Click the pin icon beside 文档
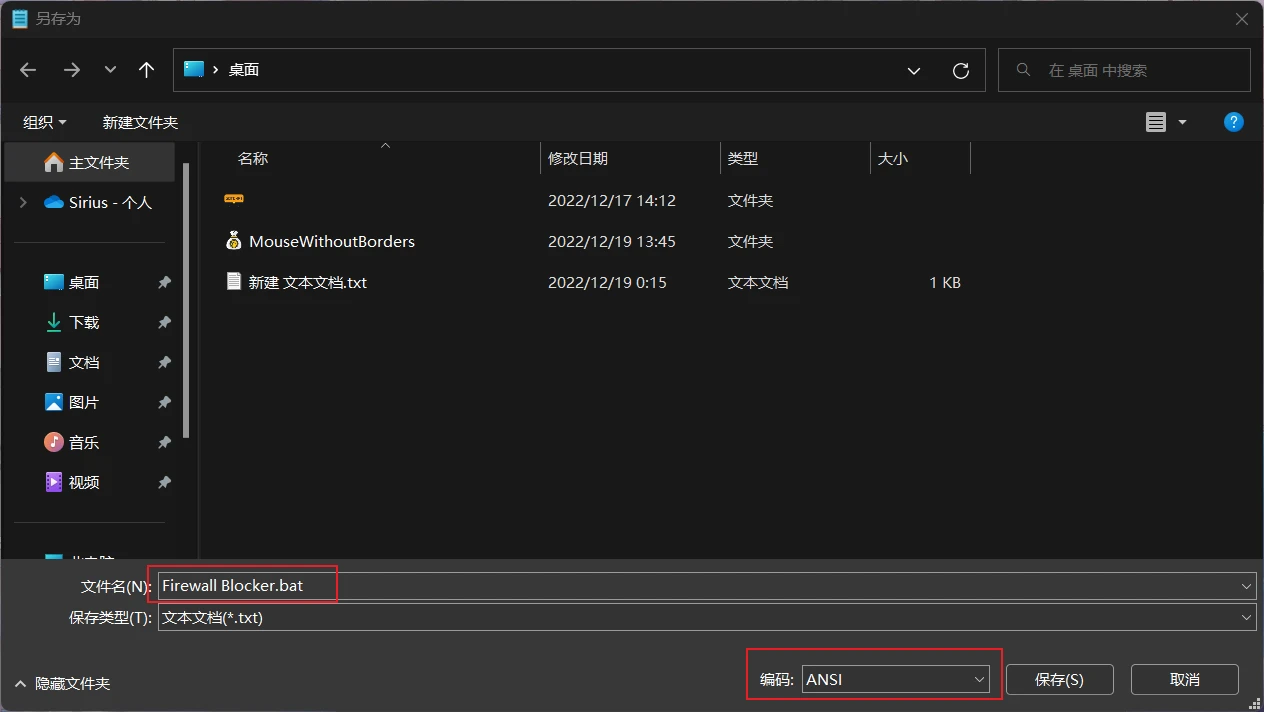Image resolution: width=1264 pixels, height=712 pixels. point(164,363)
